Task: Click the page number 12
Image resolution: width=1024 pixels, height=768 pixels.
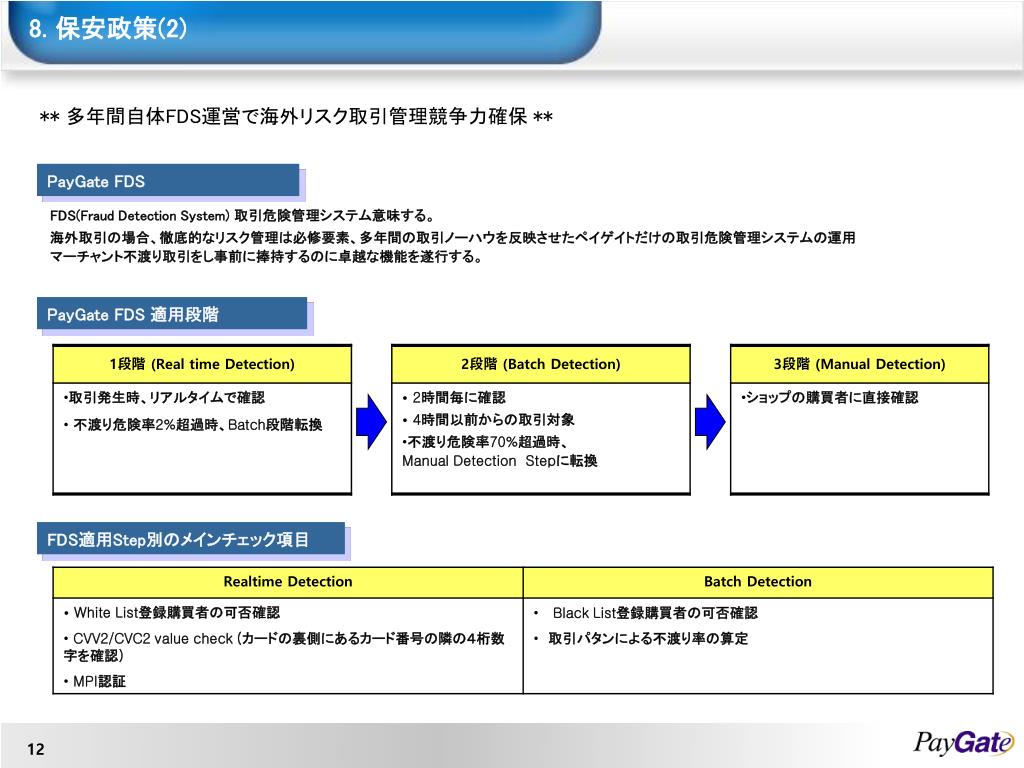Action: pos(36,749)
